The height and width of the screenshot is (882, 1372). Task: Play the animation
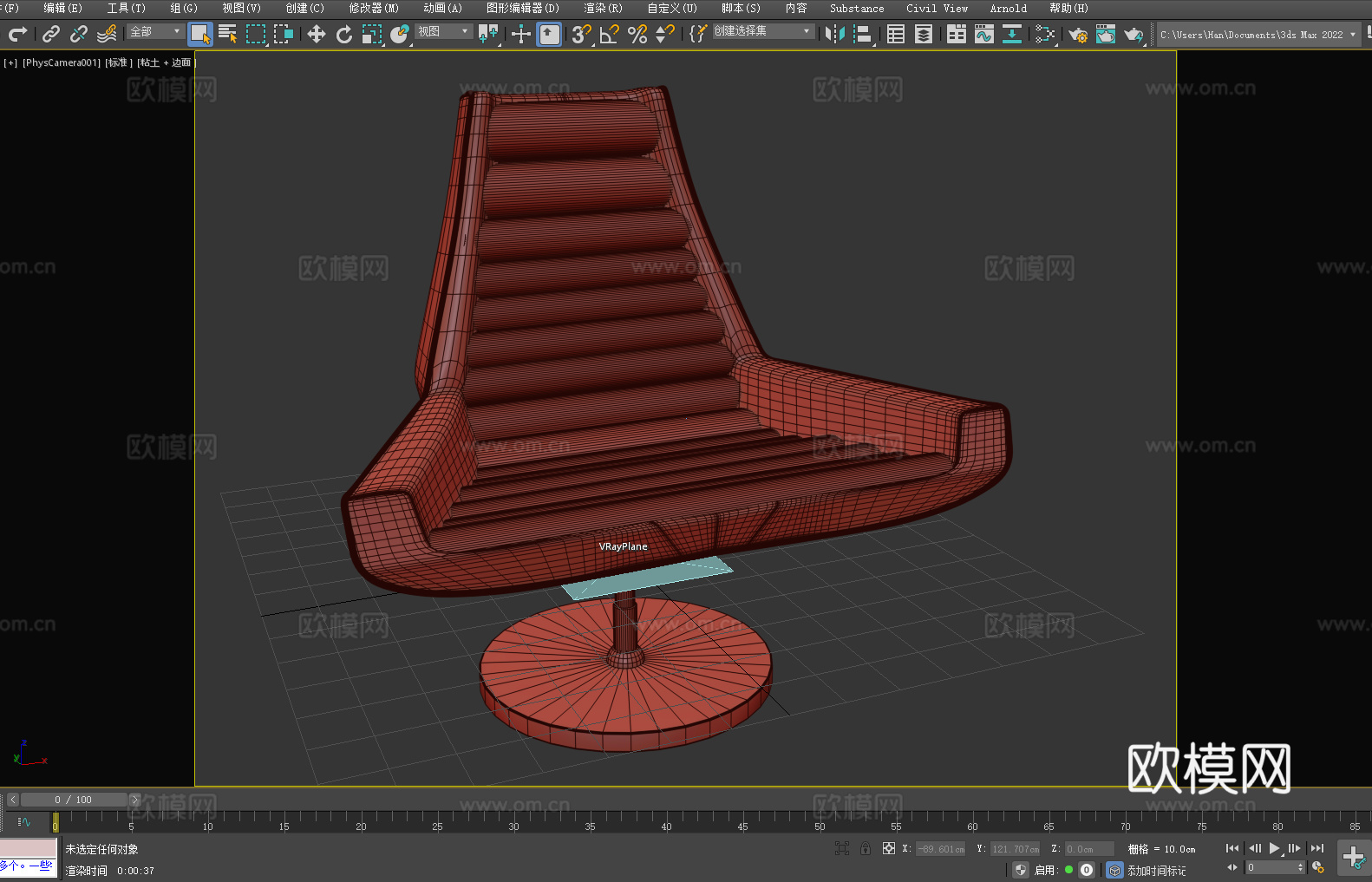coord(1275,848)
